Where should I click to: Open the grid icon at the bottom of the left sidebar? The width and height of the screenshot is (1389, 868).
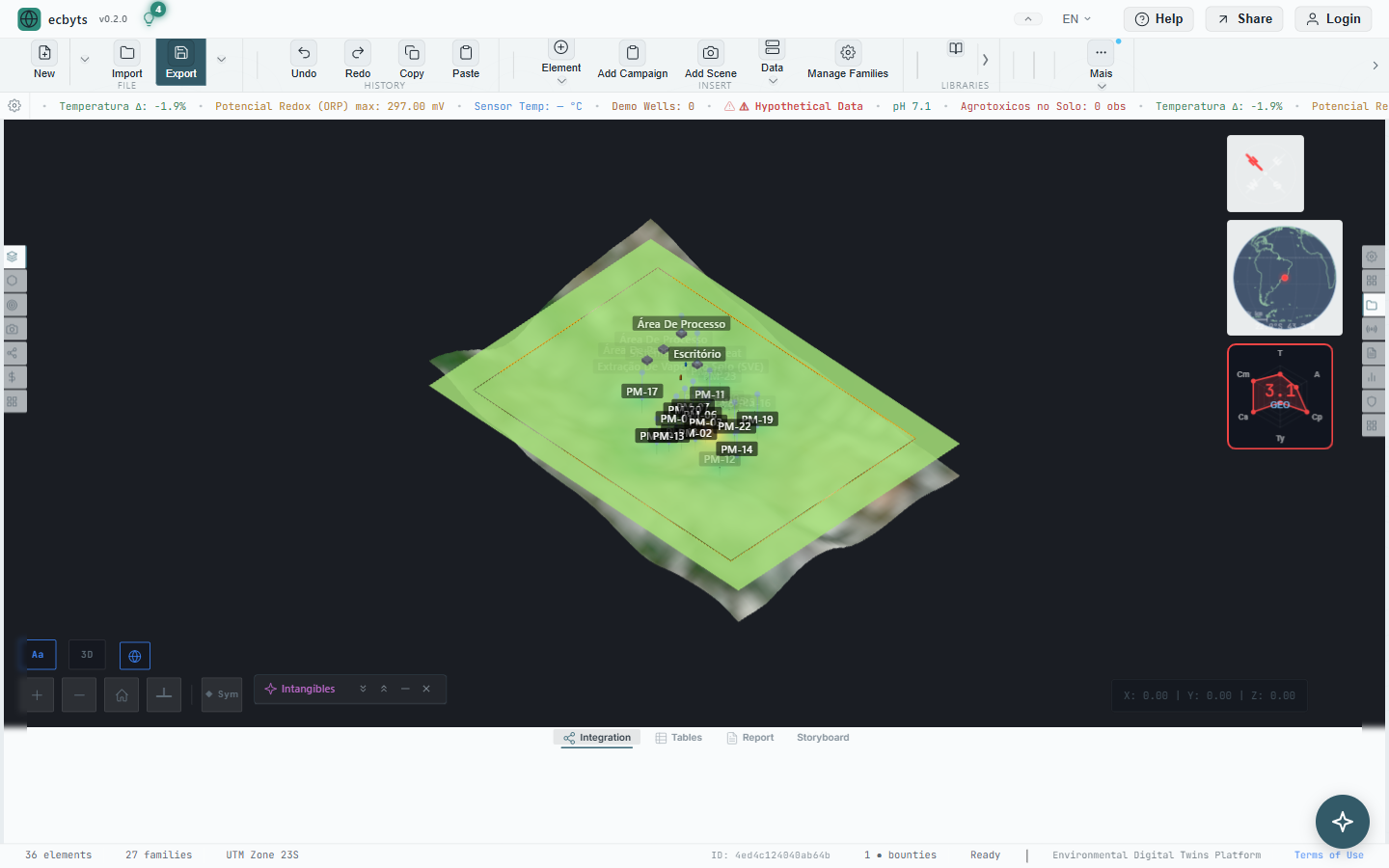(13, 401)
